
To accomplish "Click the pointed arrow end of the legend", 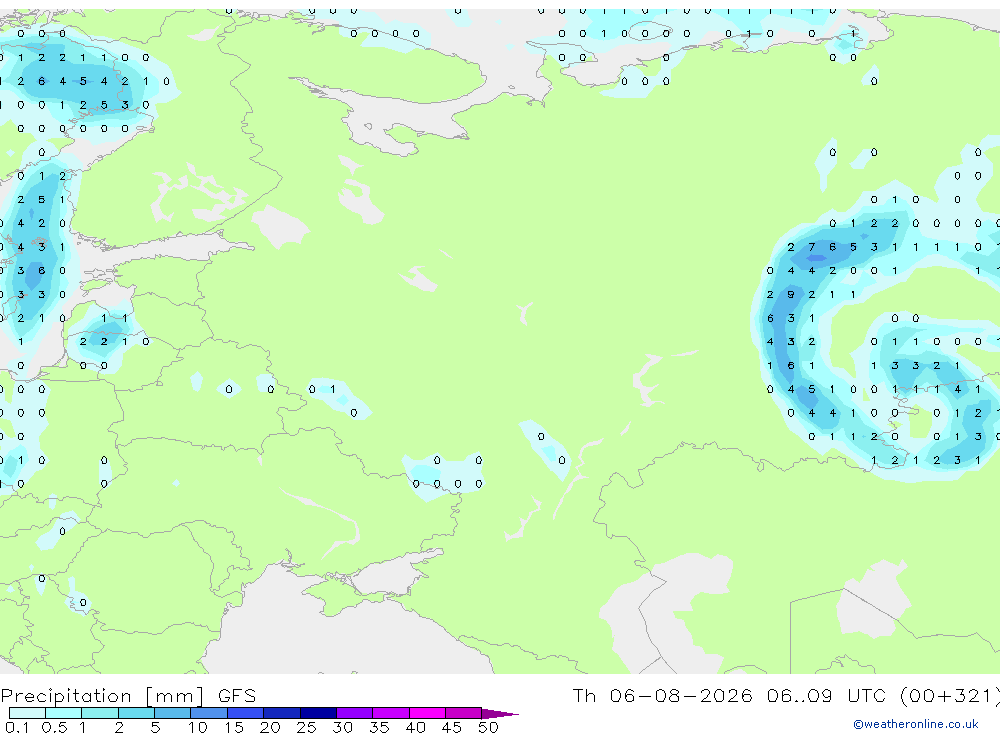I will click(x=500, y=714).
